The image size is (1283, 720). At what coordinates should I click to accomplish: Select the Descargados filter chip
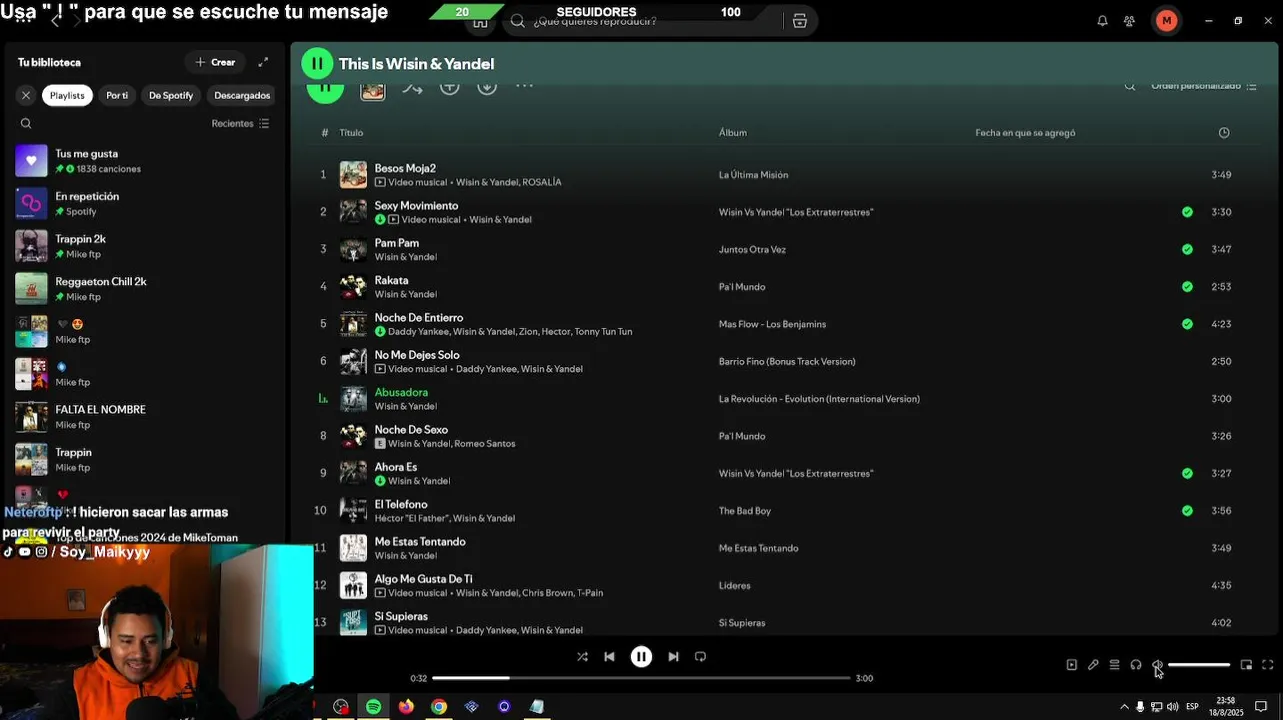pyautogui.click(x=242, y=95)
